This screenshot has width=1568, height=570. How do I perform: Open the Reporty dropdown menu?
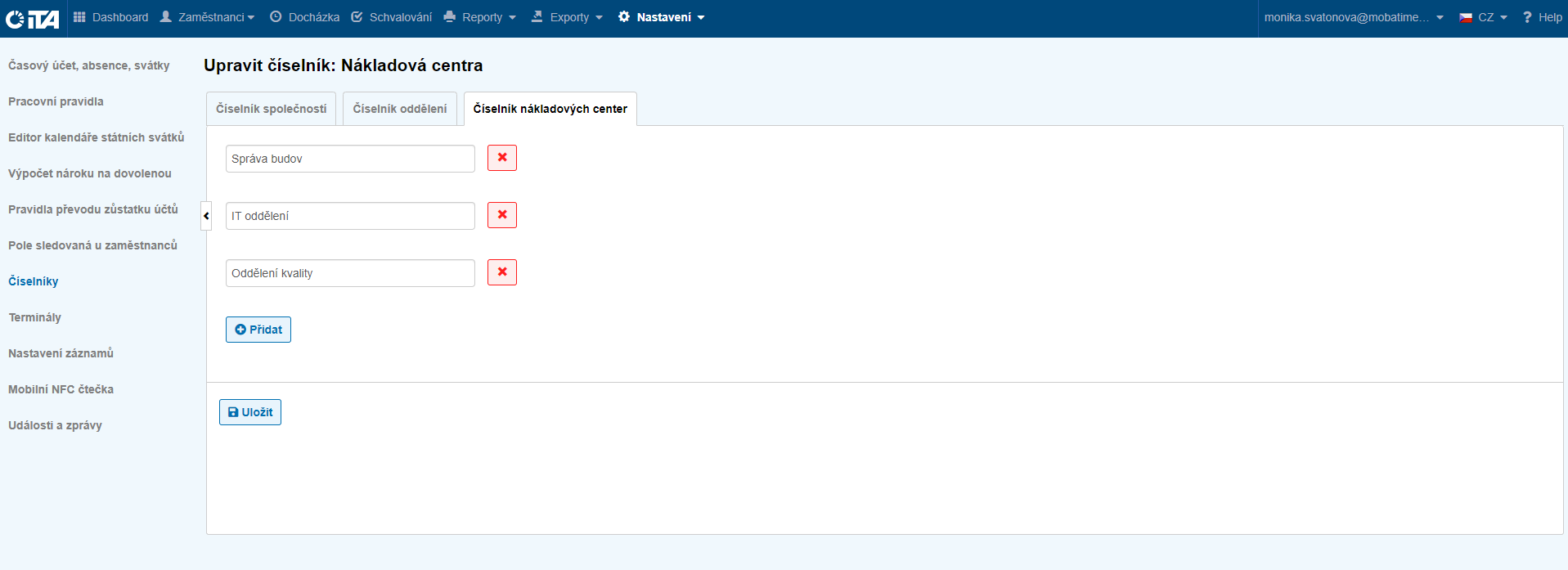click(x=480, y=17)
